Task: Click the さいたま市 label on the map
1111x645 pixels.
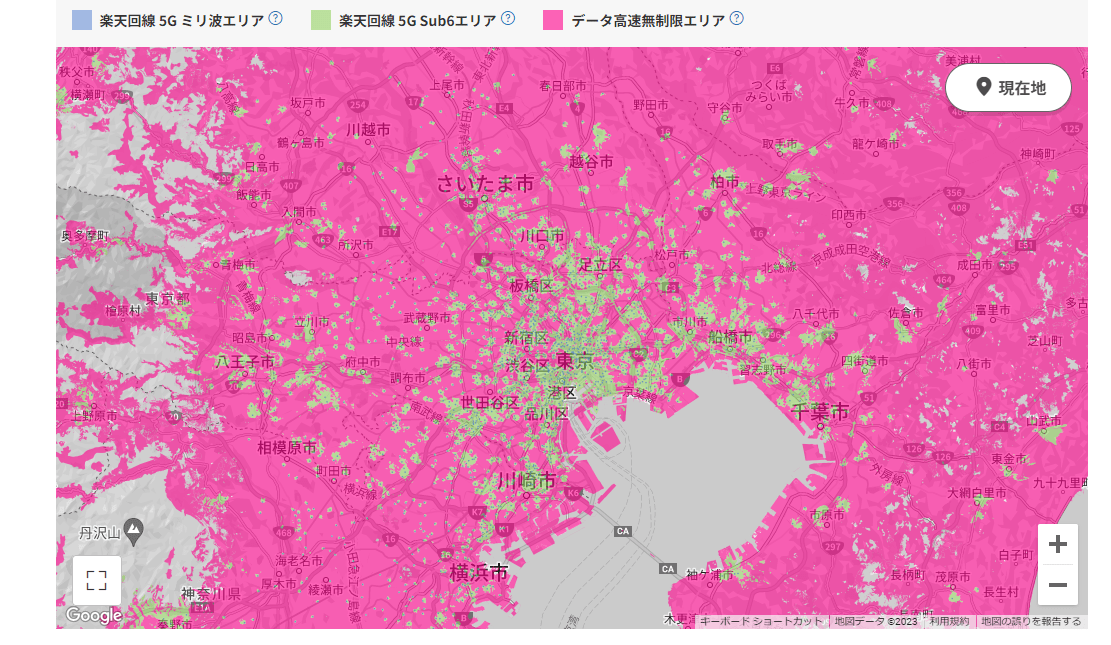Action: [485, 183]
